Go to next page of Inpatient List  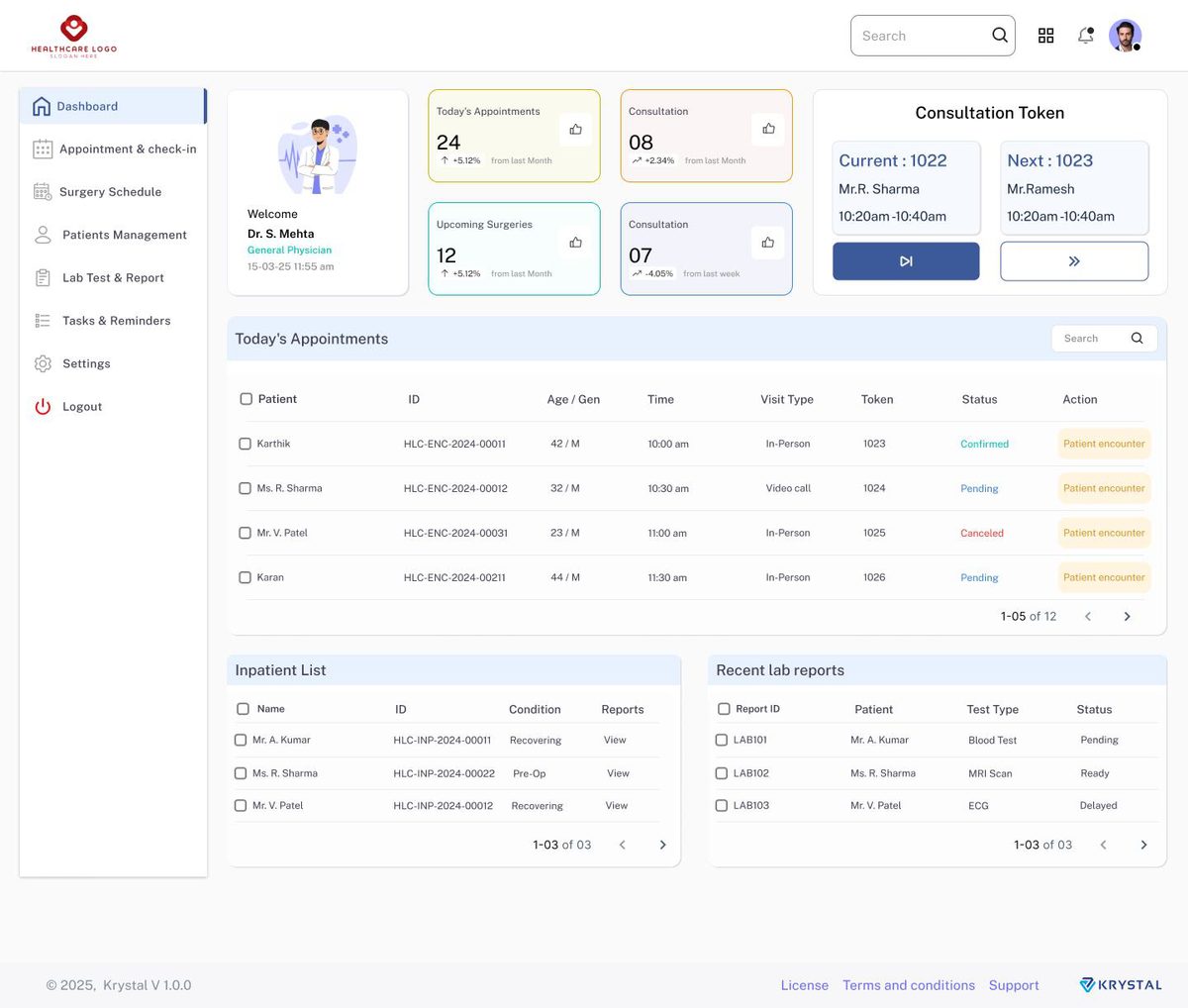click(x=662, y=845)
